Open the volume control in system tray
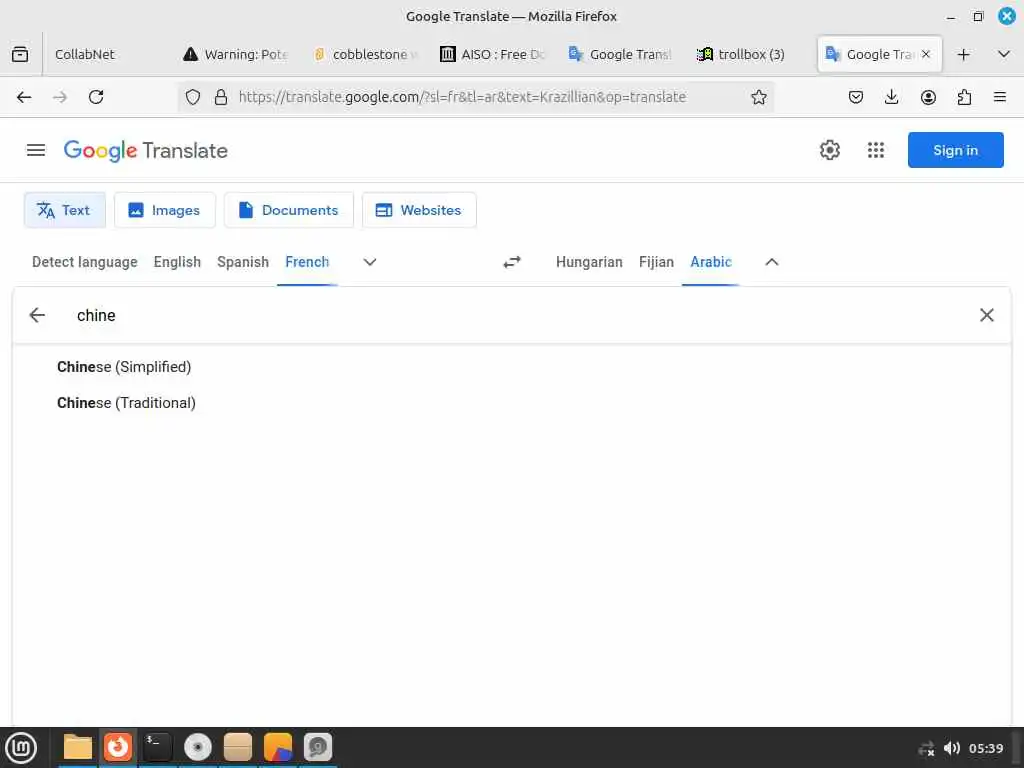Viewport: 1024px width, 768px height. pyautogui.click(x=952, y=748)
